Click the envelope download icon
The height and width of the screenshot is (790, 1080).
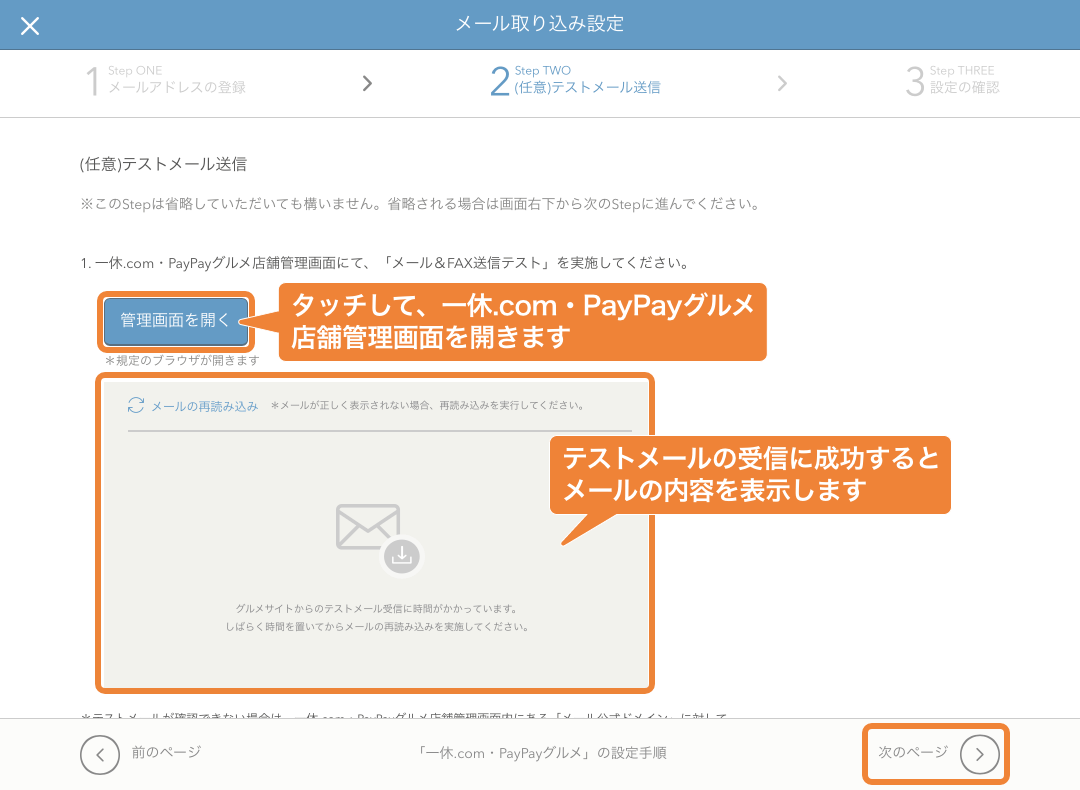[378, 539]
